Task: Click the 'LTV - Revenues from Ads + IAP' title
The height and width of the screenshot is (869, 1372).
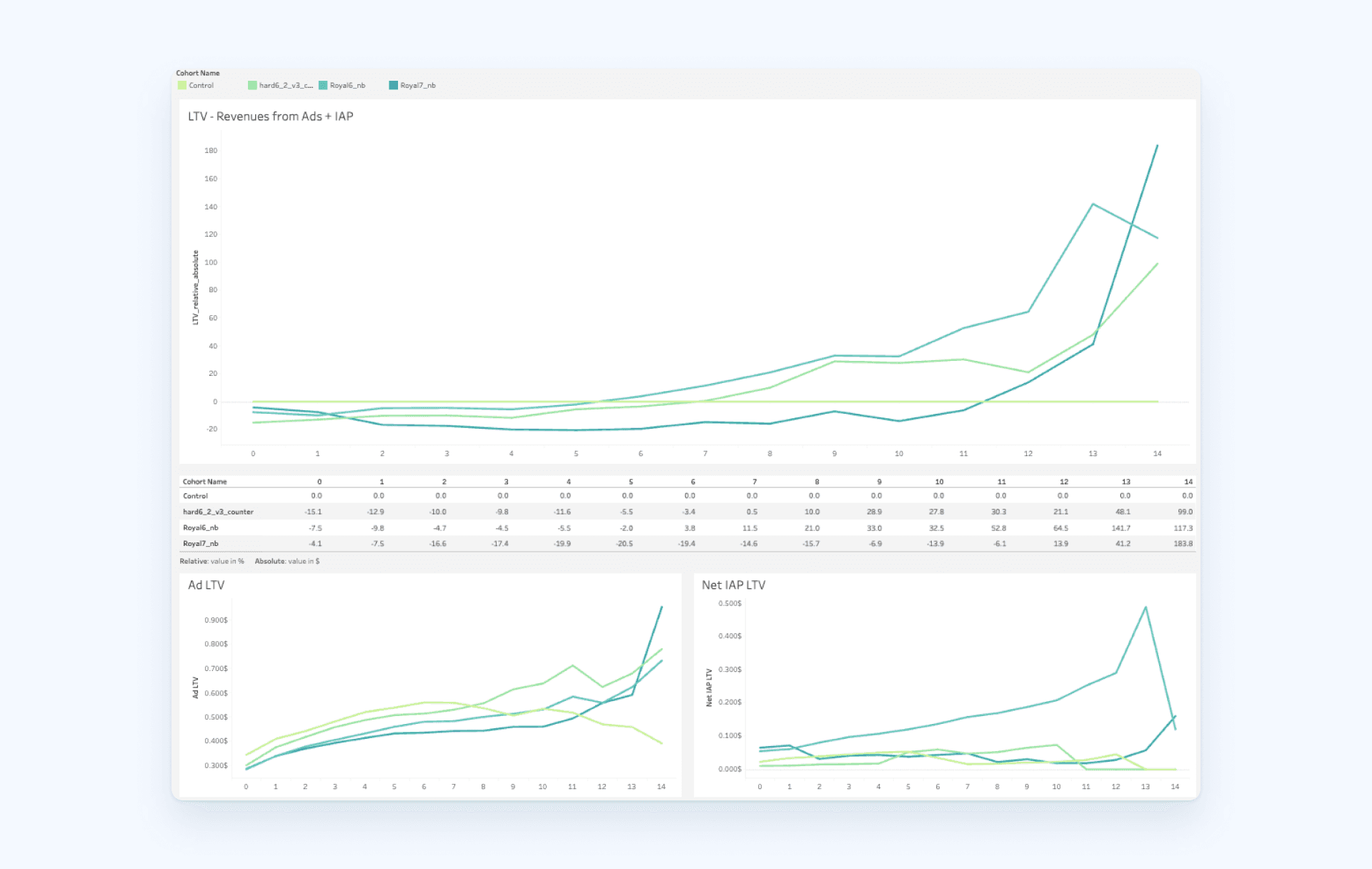Action: [270, 116]
